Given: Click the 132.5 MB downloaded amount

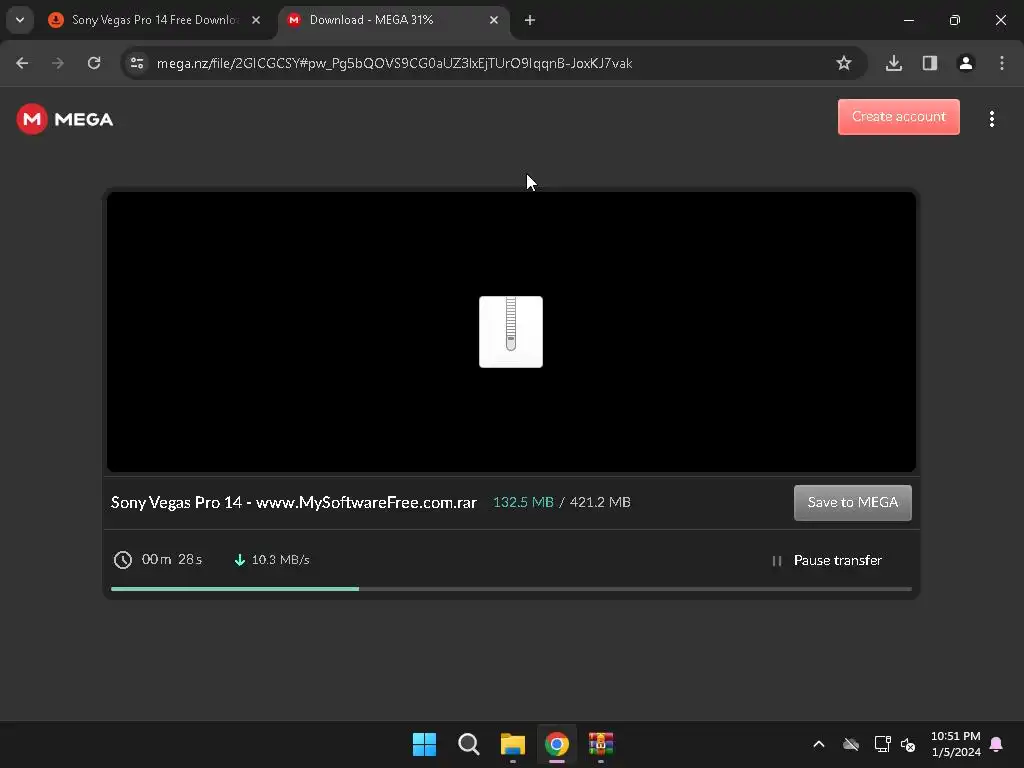Looking at the screenshot, I should 523,502.
